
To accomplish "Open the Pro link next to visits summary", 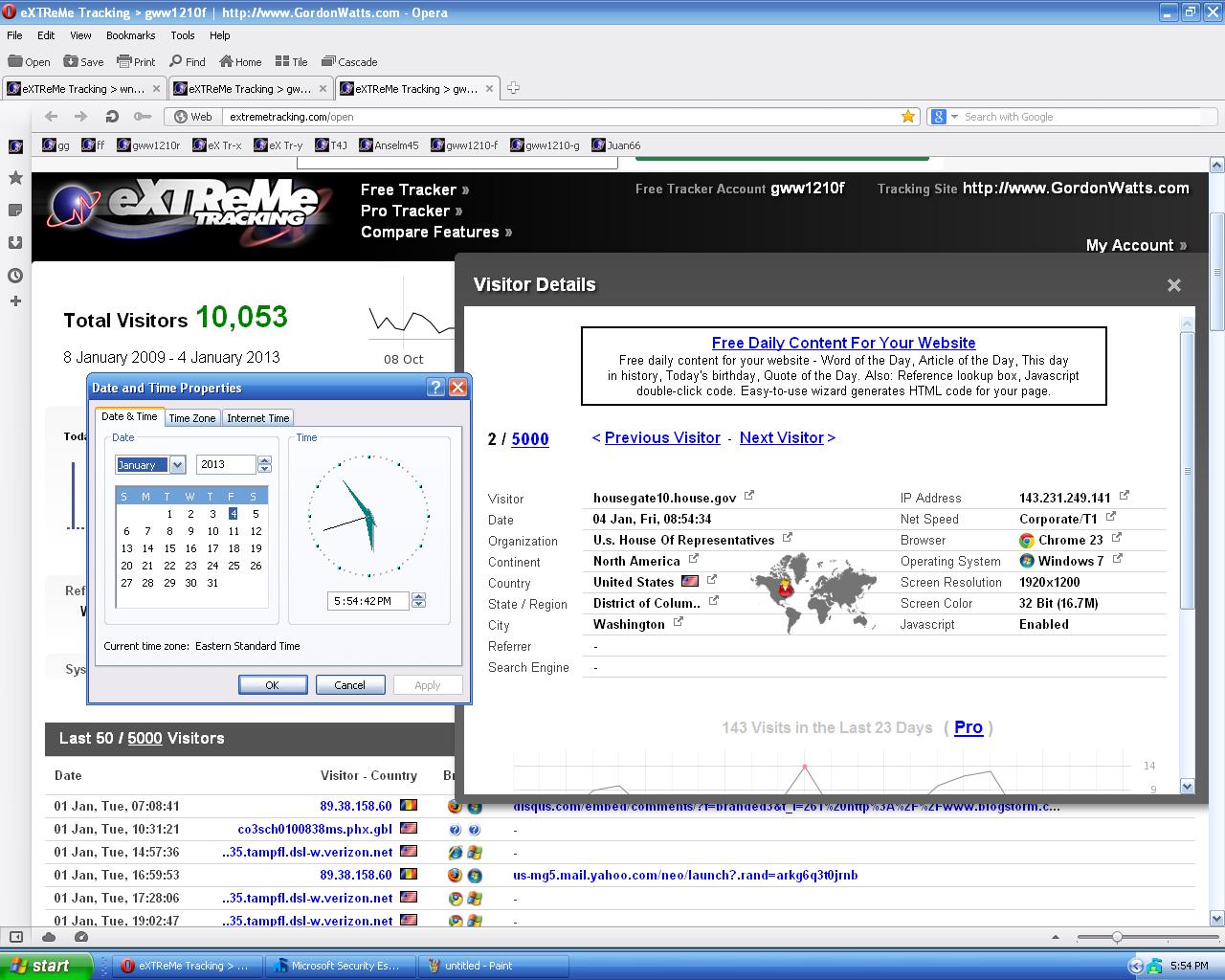I will [x=969, y=727].
